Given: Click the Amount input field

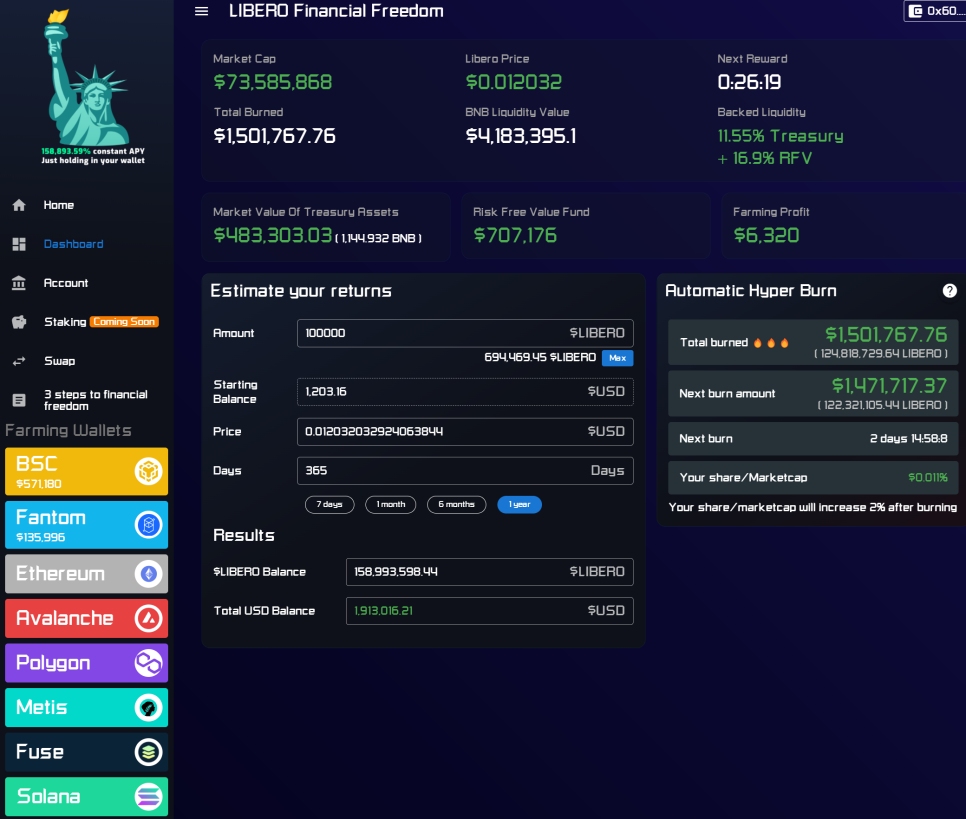Looking at the screenshot, I should [465, 333].
